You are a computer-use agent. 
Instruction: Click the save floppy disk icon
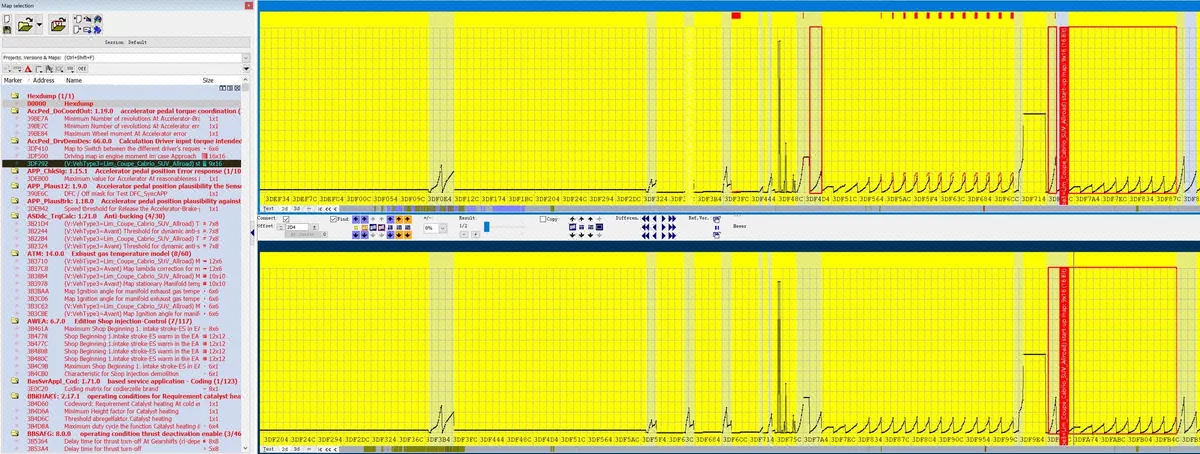[7, 30]
